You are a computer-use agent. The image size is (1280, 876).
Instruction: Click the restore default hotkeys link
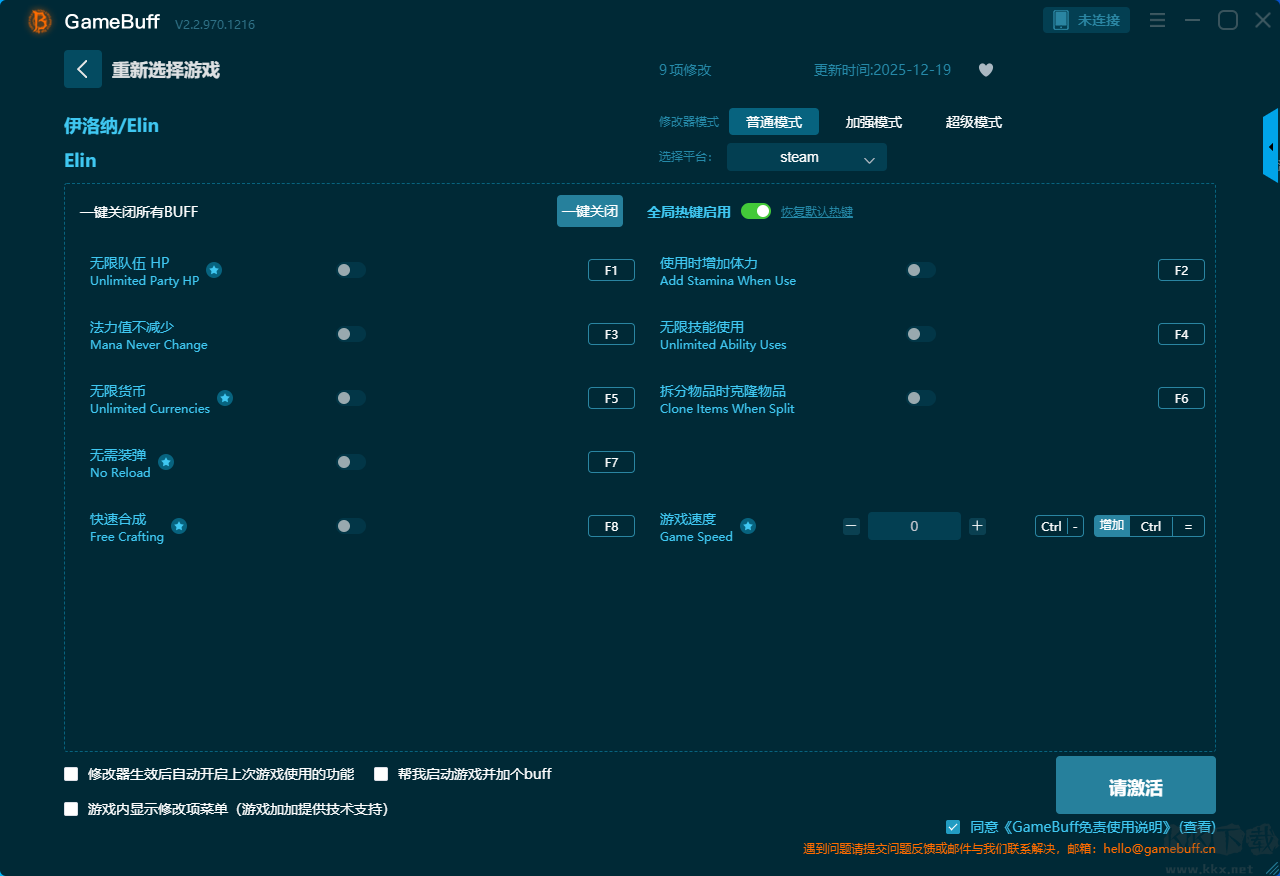pyautogui.click(x=816, y=212)
